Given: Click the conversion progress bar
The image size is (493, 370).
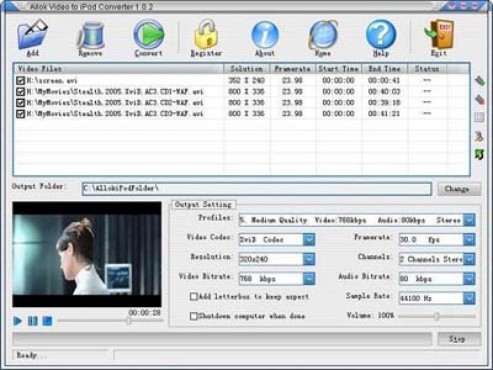Looking at the screenshot, I should tap(222, 339).
